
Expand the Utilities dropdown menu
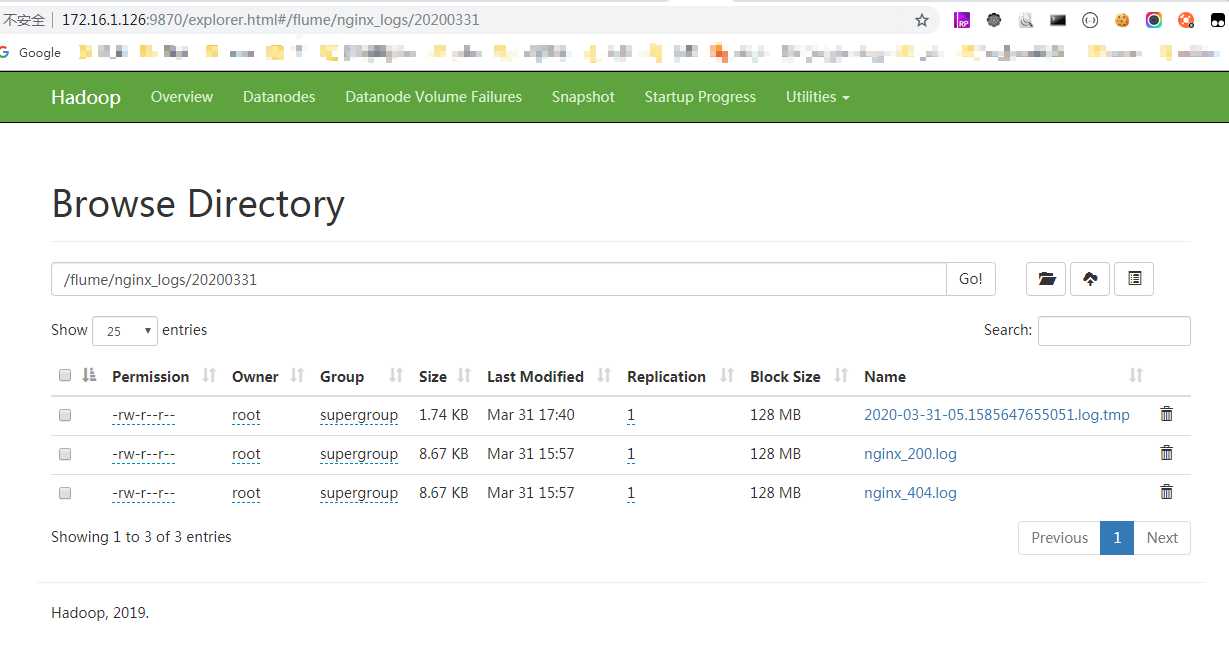(817, 97)
